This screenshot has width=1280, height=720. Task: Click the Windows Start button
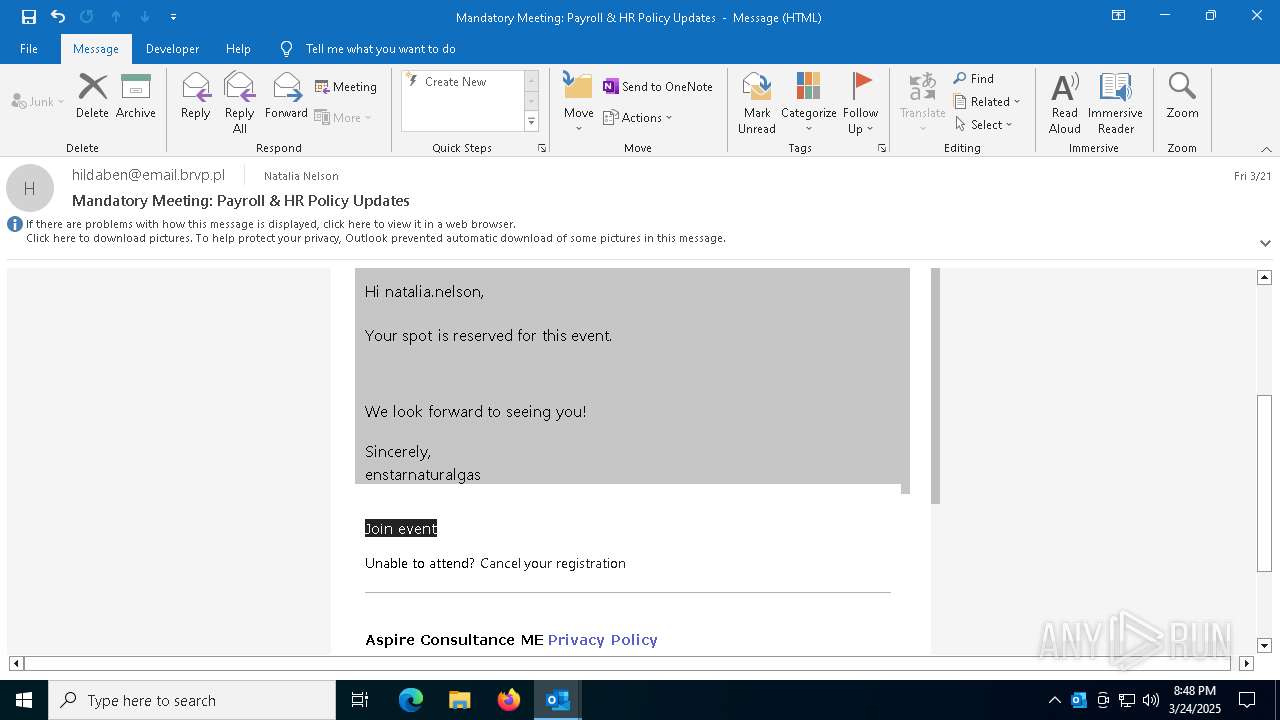point(24,700)
